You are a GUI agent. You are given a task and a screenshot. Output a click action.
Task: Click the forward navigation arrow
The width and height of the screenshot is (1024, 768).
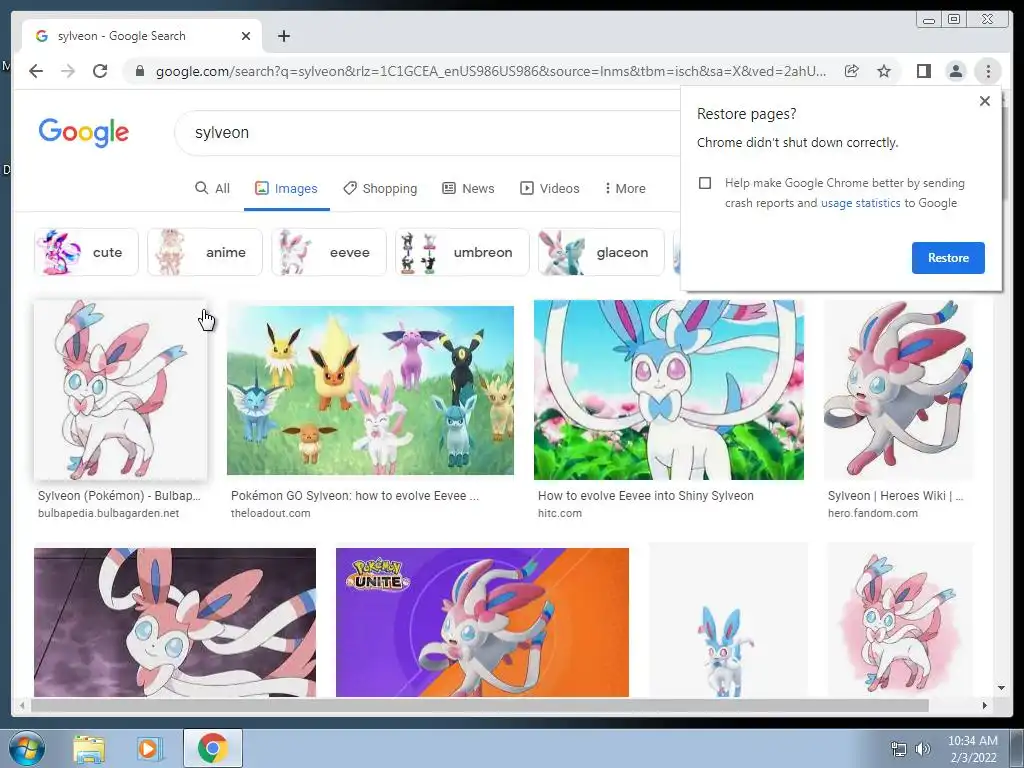pos(68,71)
